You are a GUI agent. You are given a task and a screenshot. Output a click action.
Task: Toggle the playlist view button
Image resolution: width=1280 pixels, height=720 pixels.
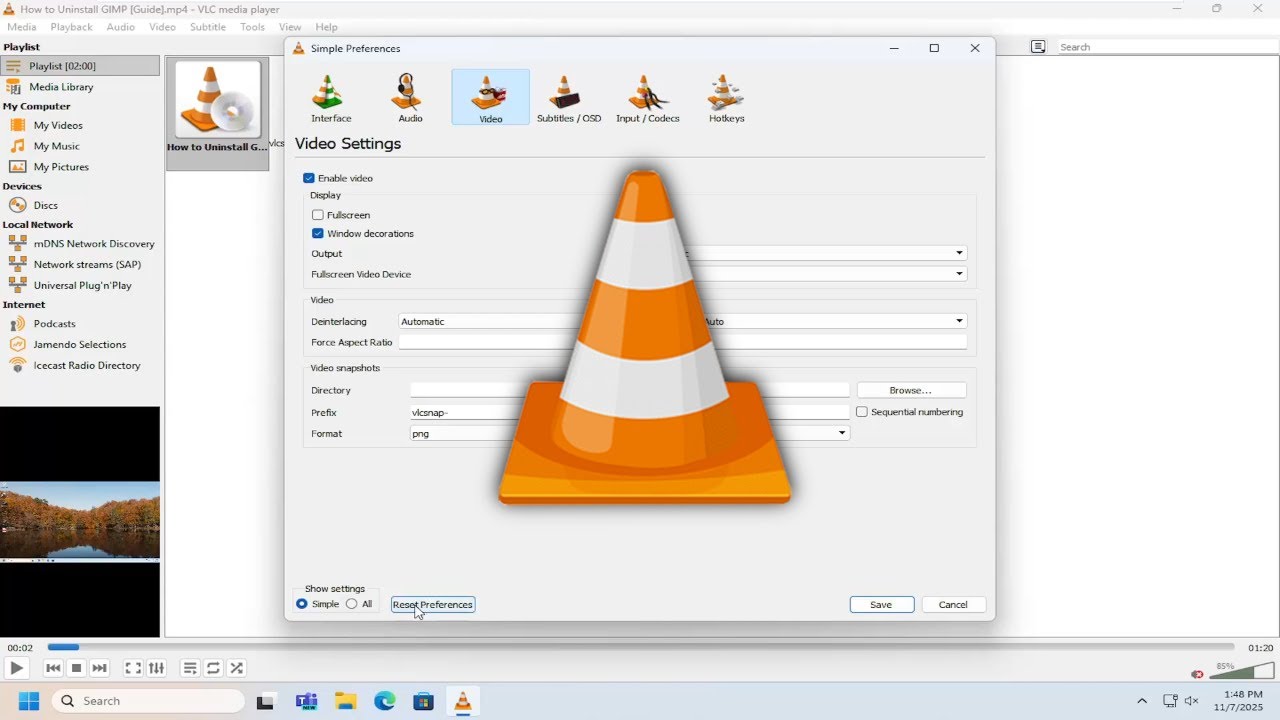point(190,668)
